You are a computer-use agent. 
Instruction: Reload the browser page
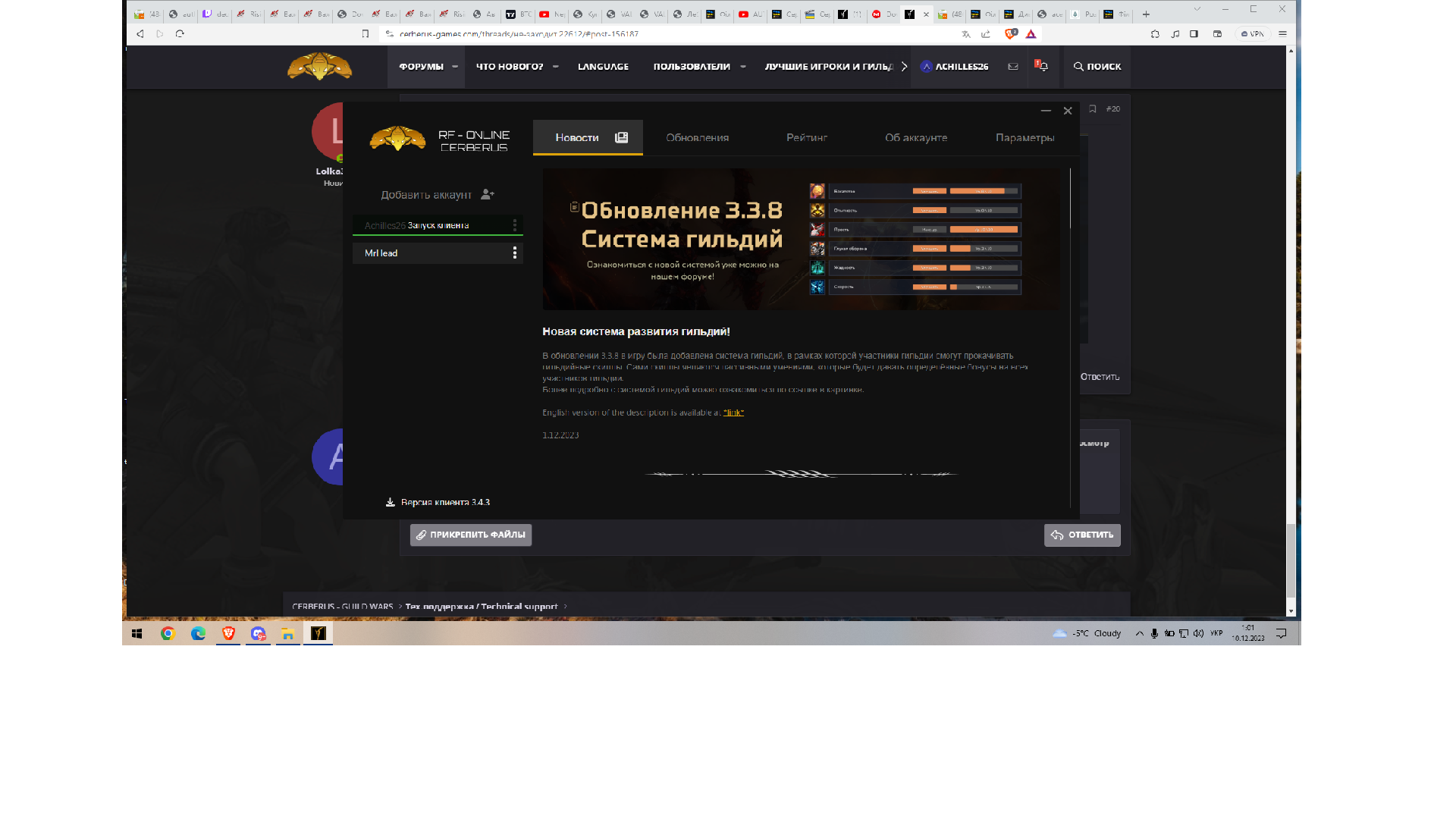click(x=180, y=34)
